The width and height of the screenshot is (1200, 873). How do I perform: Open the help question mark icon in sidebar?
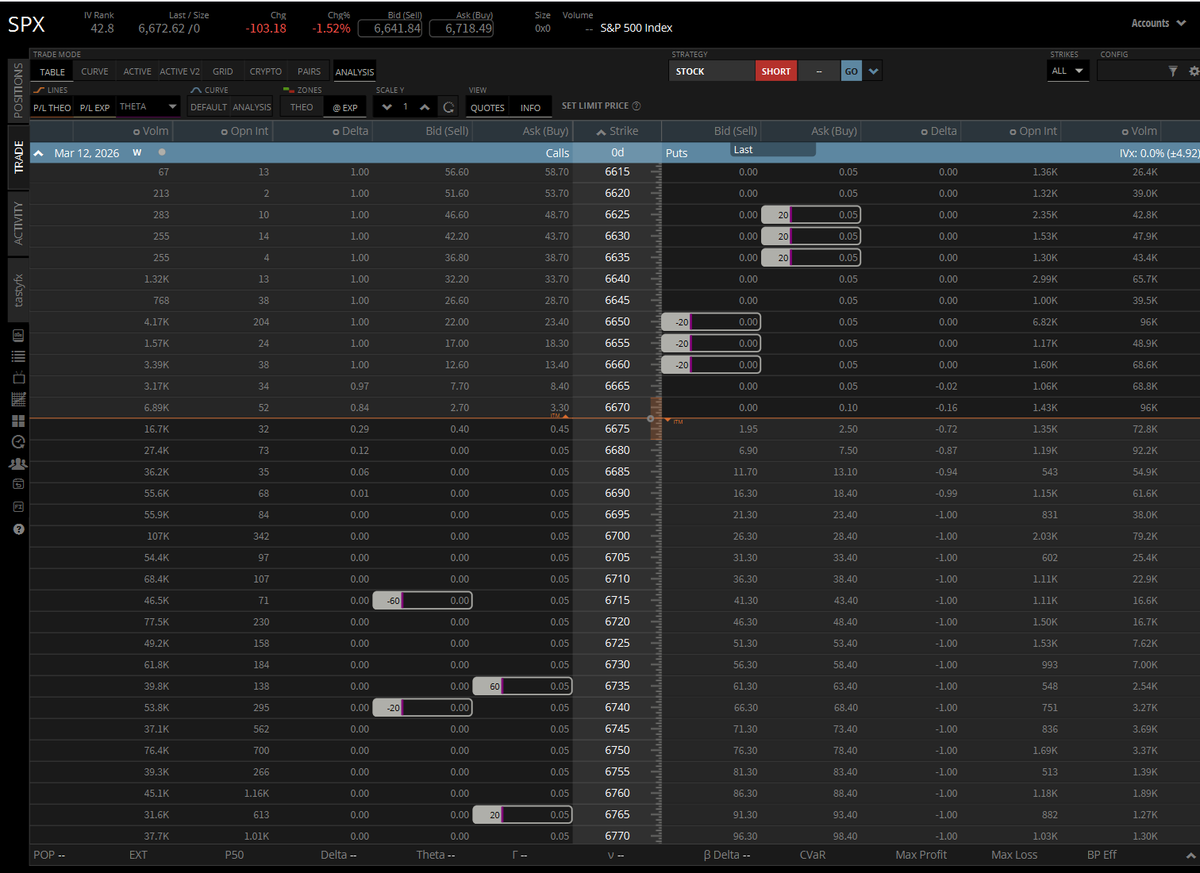(x=18, y=528)
